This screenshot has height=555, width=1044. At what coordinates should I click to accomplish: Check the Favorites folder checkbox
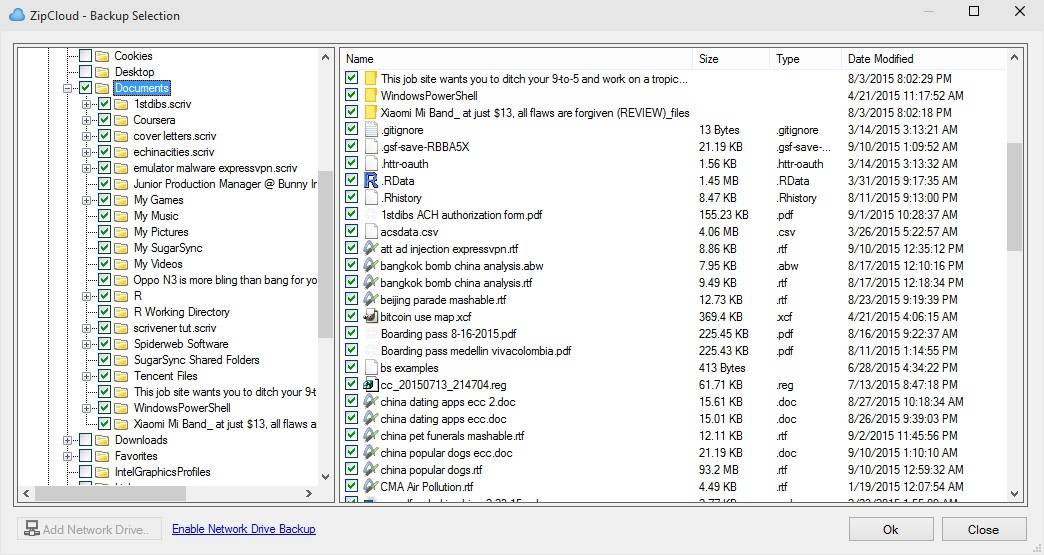[86, 456]
